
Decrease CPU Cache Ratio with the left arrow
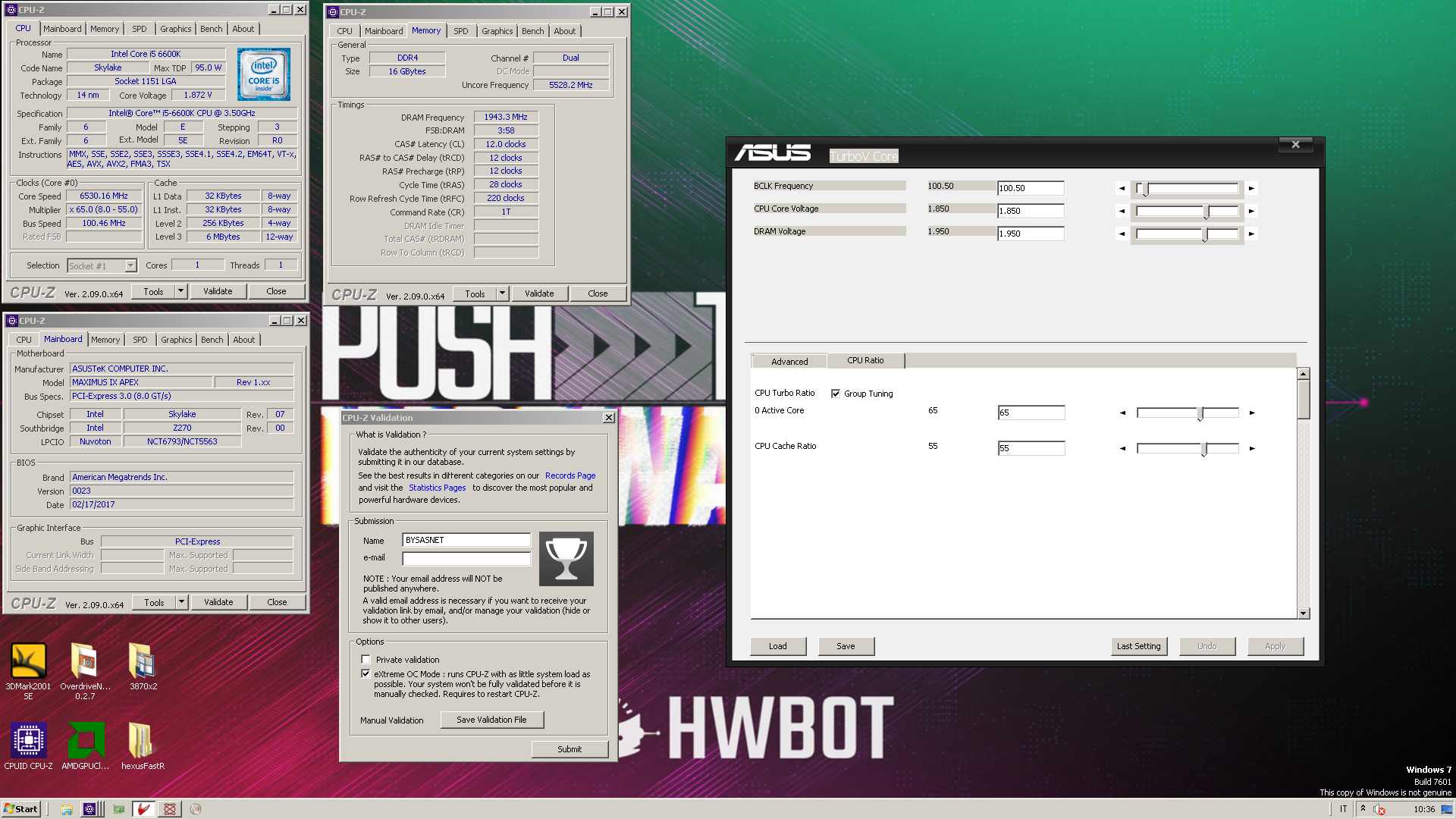pos(1123,449)
